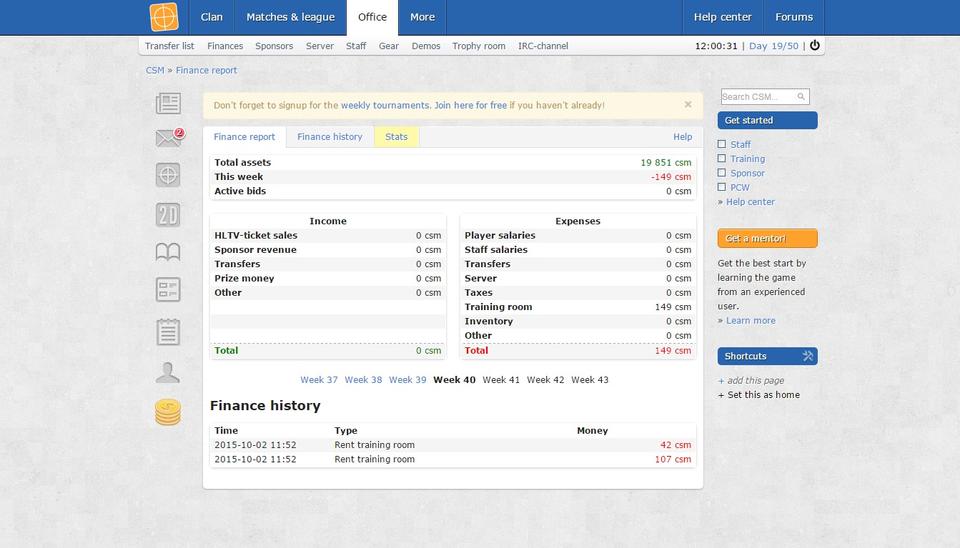Image resolution: width=960 pixels, height=548 pixels.
Task: Switch to the Finance history tab
Action: point(329,137)
